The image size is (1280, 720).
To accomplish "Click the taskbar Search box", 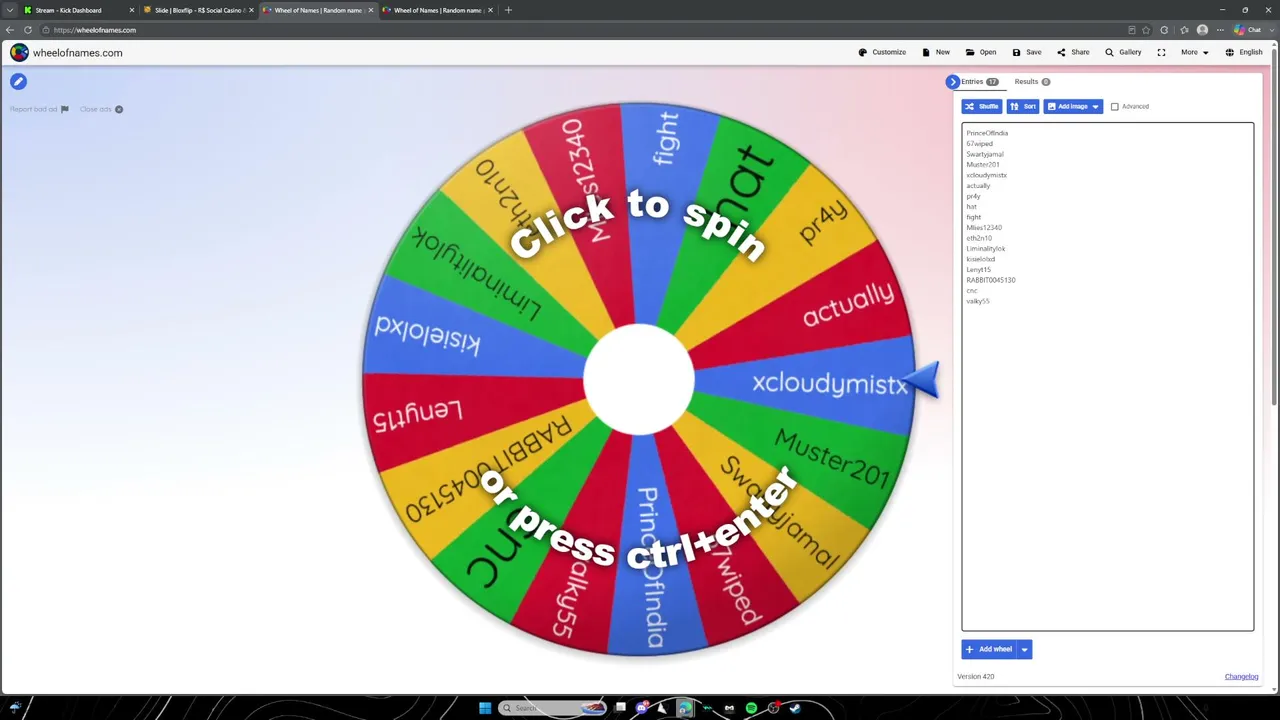I will coord(553,708).
